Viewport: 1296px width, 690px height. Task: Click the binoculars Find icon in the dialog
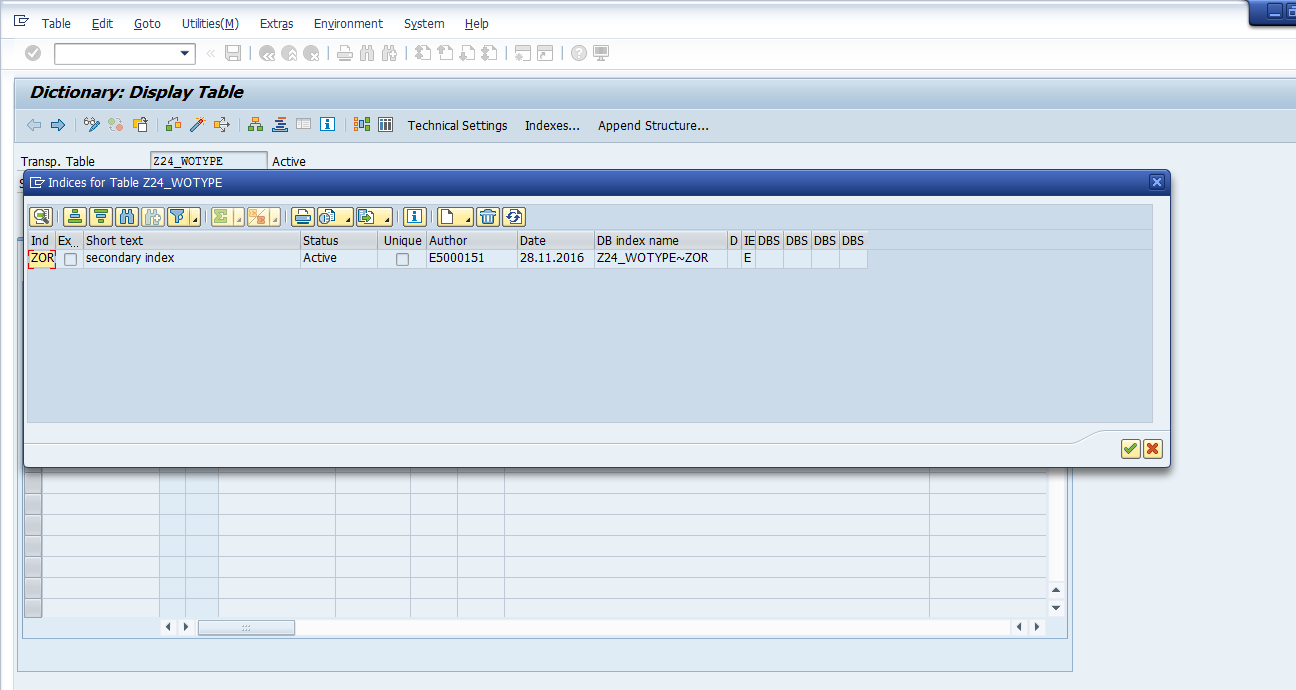pyautogui.click(x=127, y=217)
